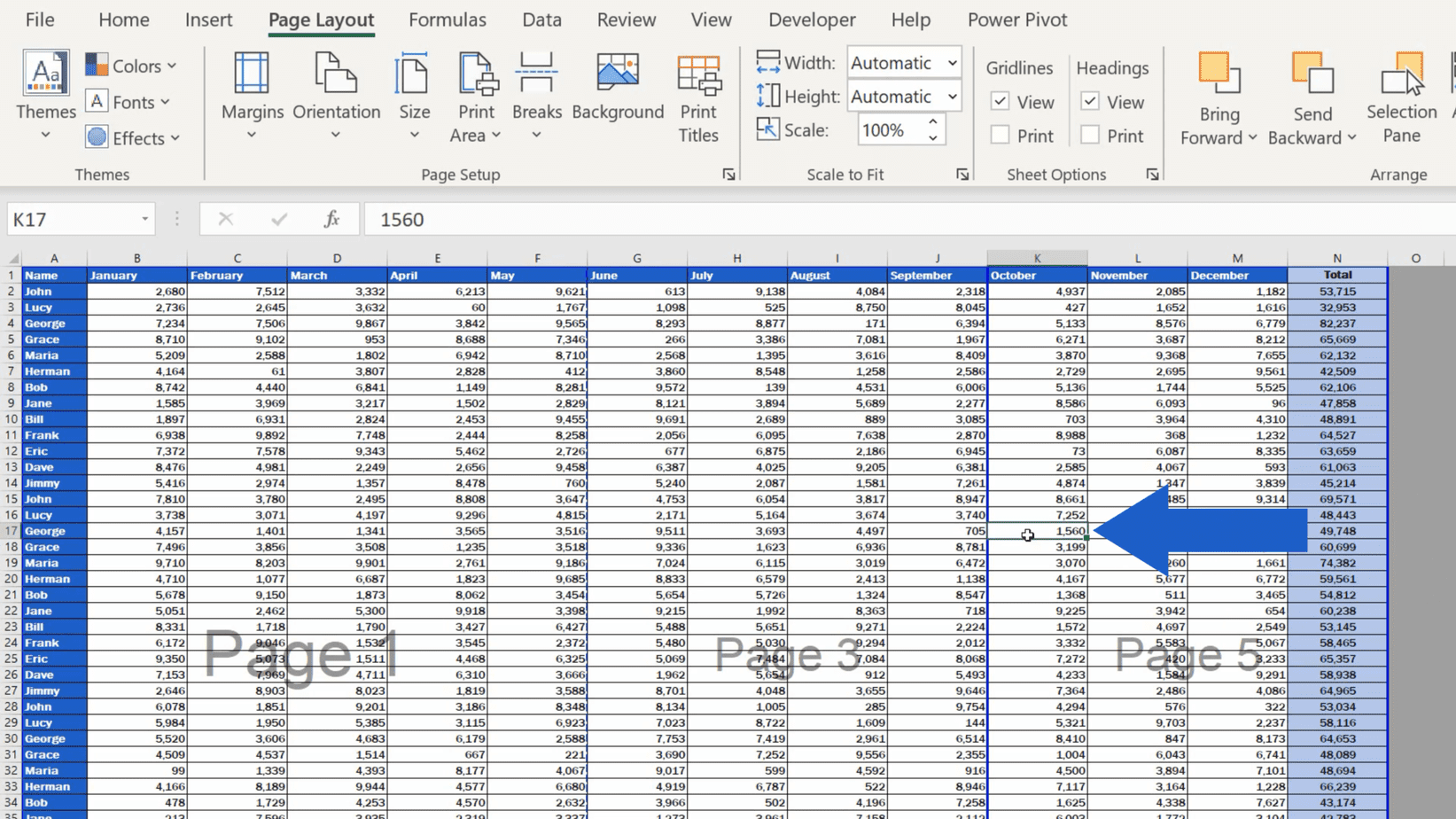Screen dimensions: 1456x819
Task: Click the Background image button
Action: coord(618,89)
